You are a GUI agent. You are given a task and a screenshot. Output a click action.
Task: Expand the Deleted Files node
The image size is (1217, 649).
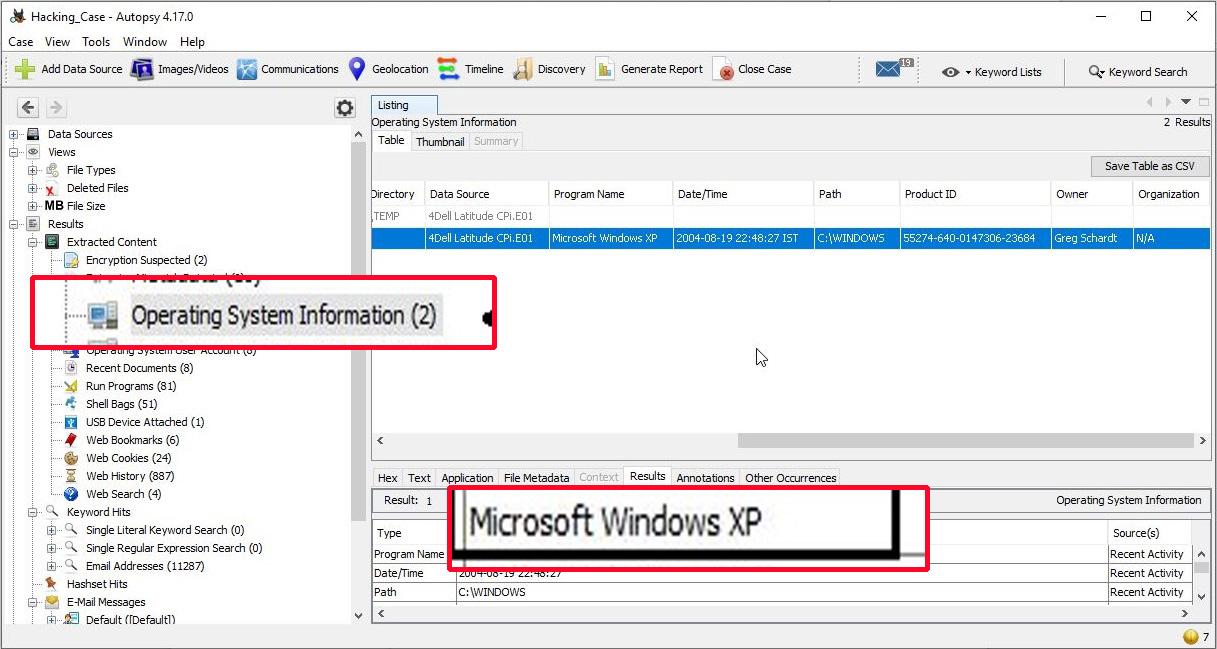pyautogui.click(x=33, y=188)
